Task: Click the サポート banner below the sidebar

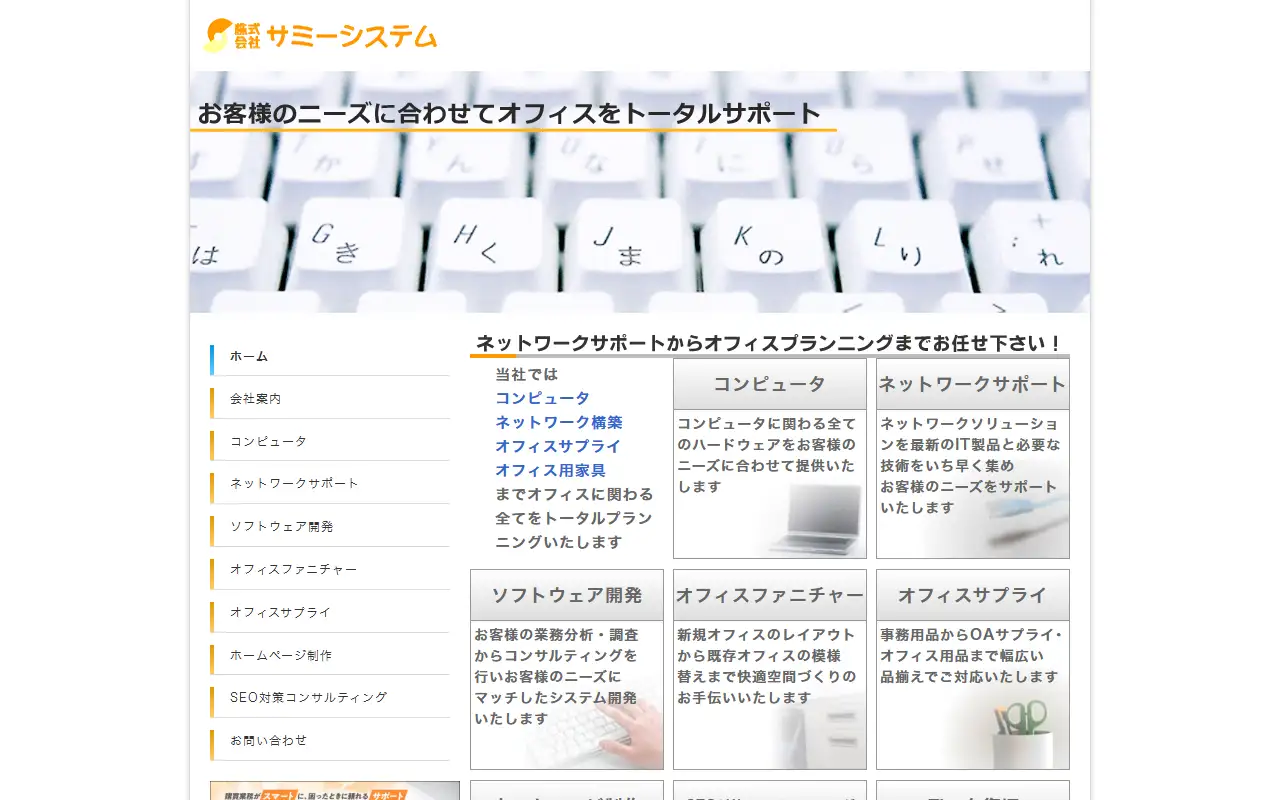Action: point(335,791)
